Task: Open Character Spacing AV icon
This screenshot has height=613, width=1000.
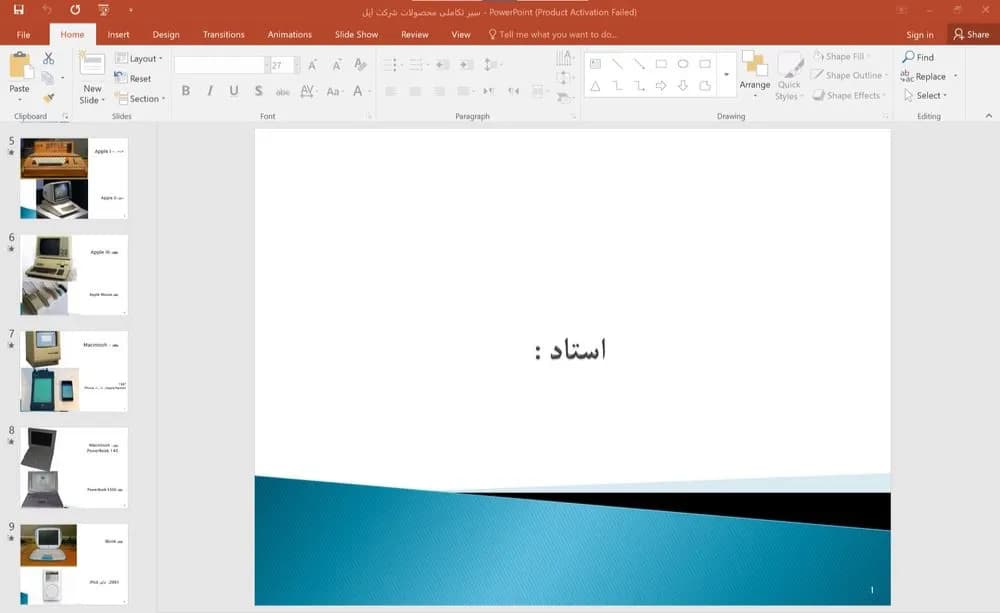Action: pos(307,91)
